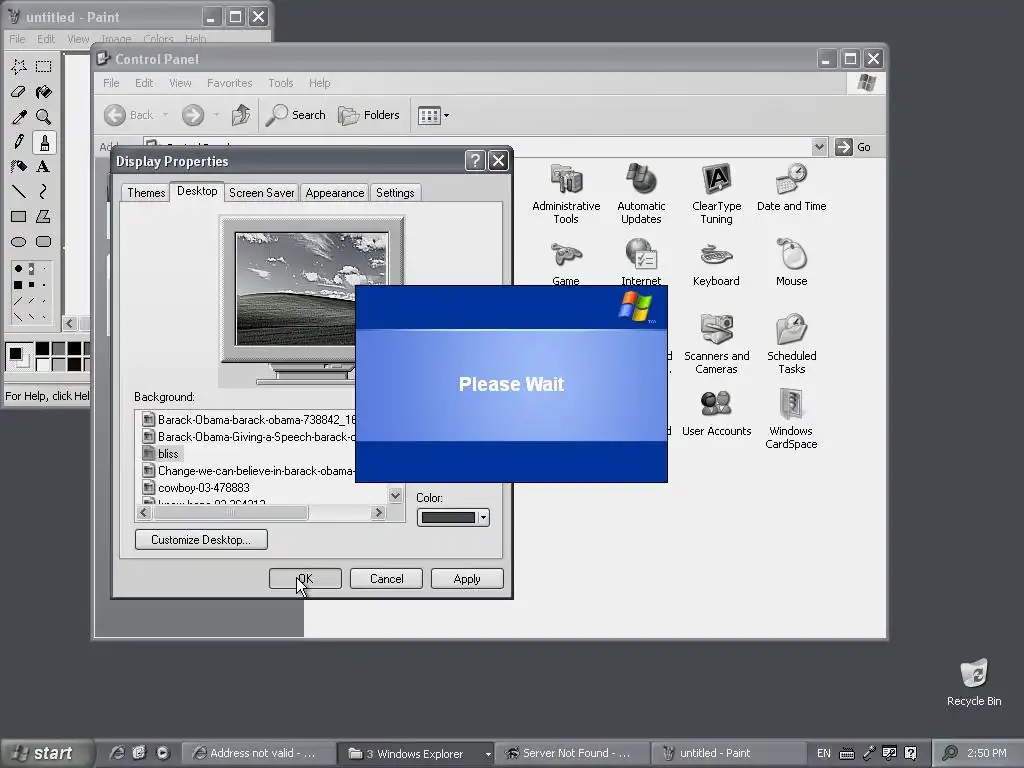Click Up folder button in Control Panel toolbar

click(240, 115)
